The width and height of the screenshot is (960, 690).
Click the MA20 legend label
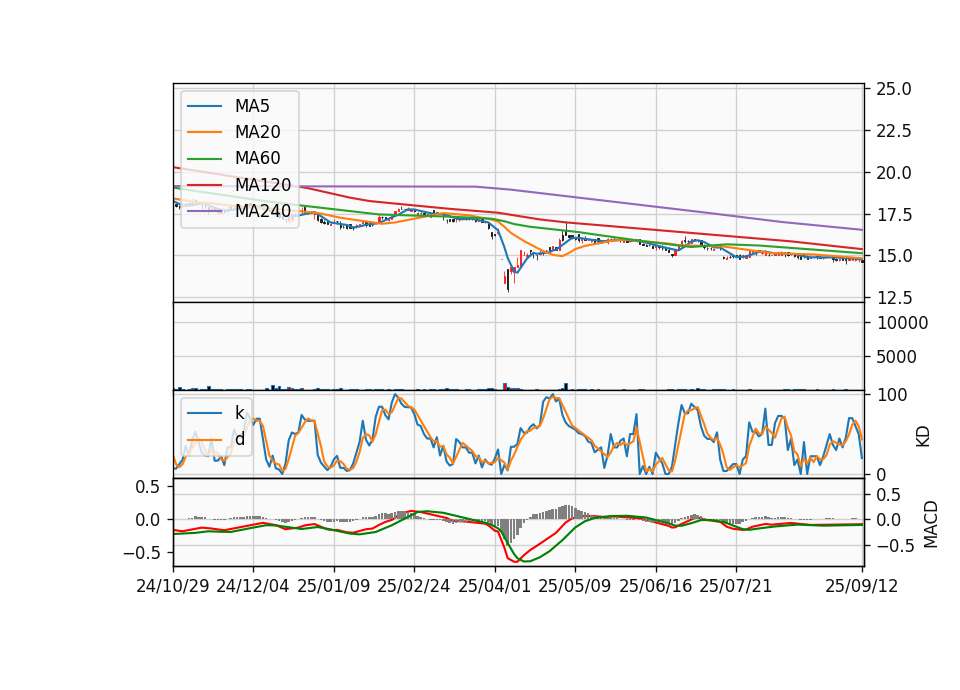(258, 132)
